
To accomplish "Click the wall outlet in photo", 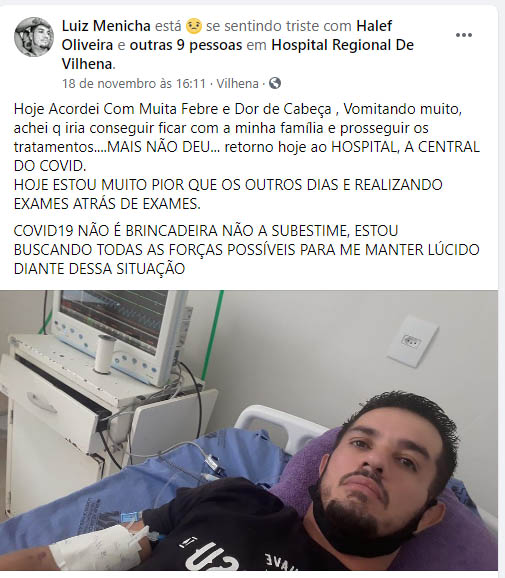I will point(412,342).
